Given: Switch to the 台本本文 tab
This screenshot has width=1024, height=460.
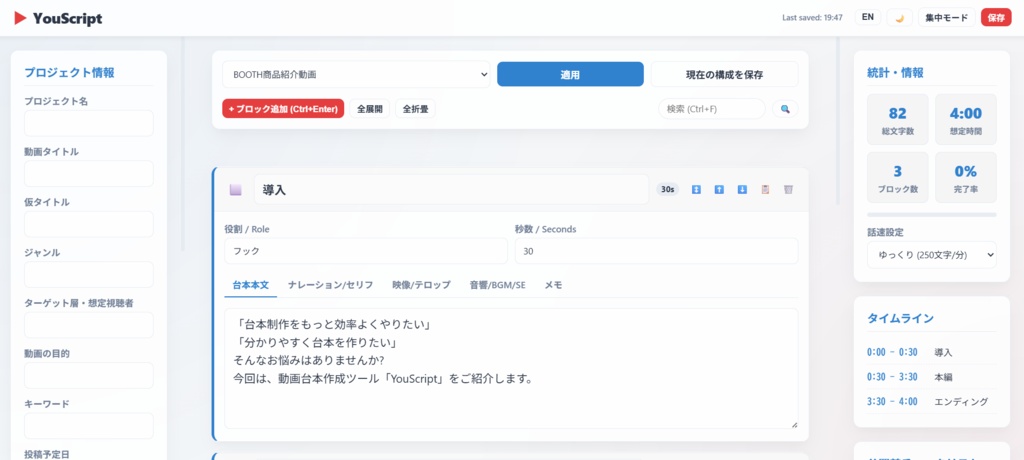Looking at the screenshot, I should (x=251, y=285).
